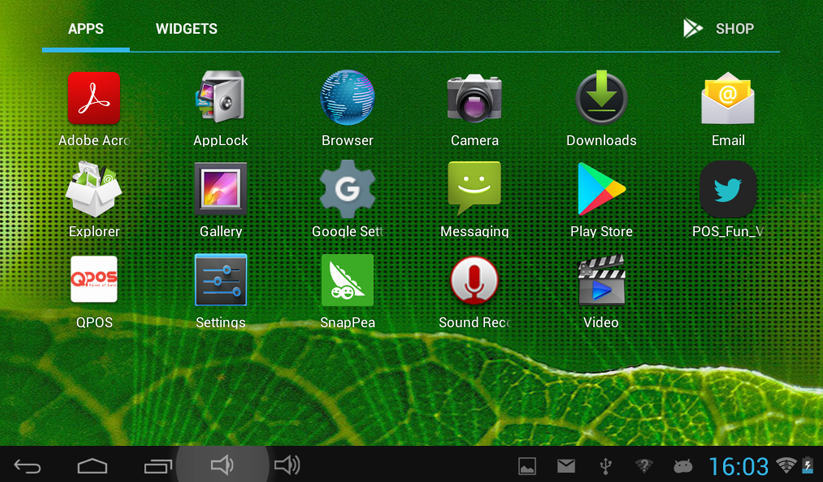Tap the battery charging indicator
Image resolution: width=823 pixels, height=482 pixels.
[807, 465]
